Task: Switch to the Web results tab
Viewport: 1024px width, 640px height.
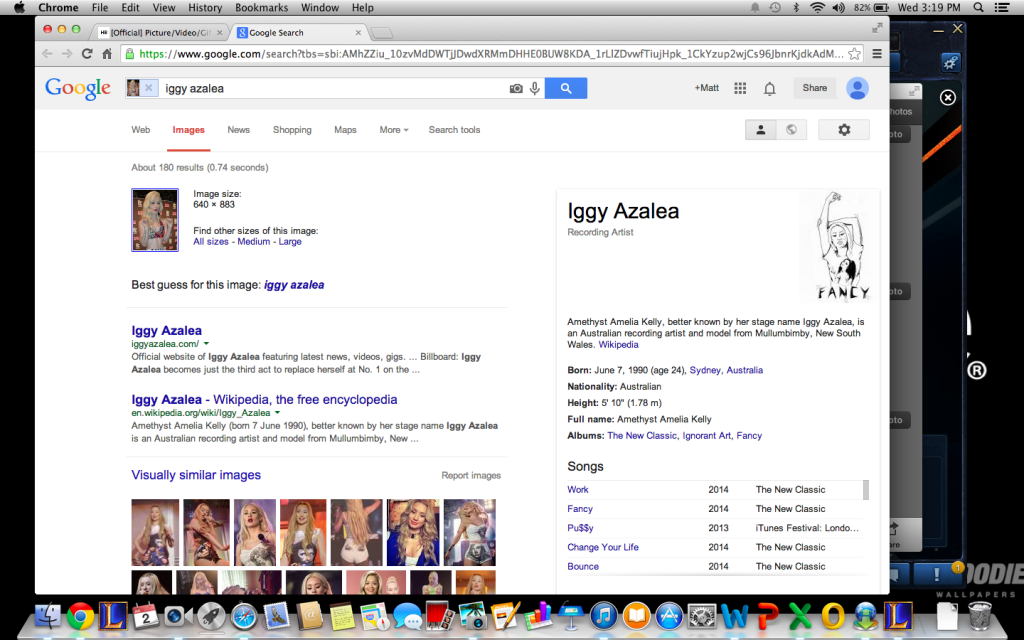Action: (x=140, y=130)
